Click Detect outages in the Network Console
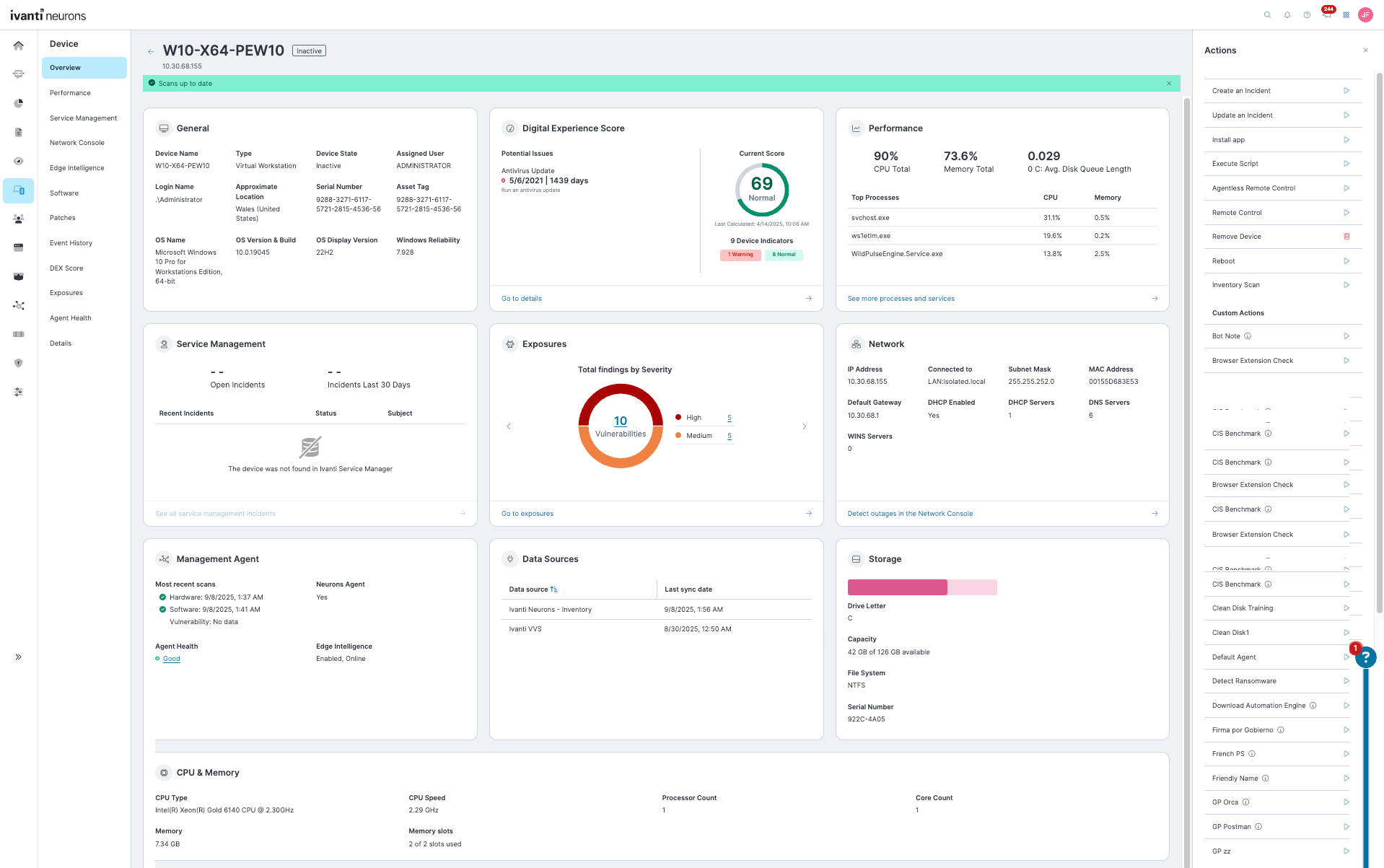 point(910,514)
